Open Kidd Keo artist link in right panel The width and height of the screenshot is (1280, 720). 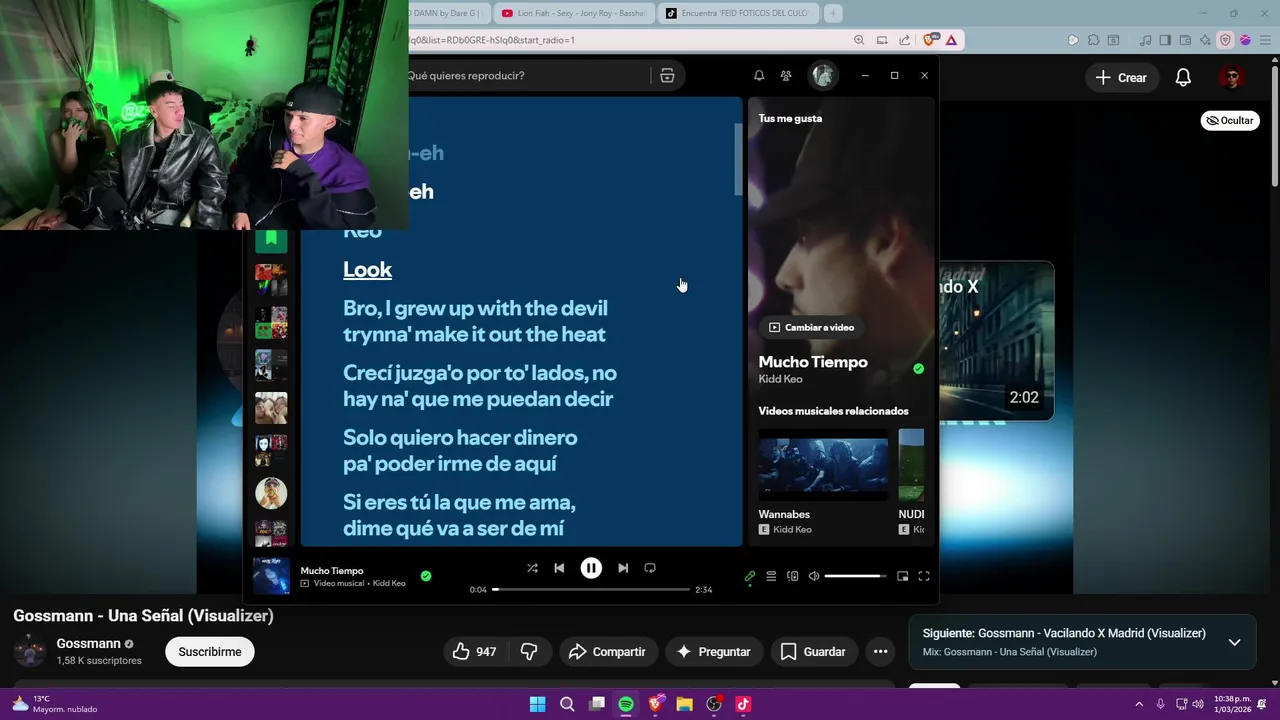point(780,380)
